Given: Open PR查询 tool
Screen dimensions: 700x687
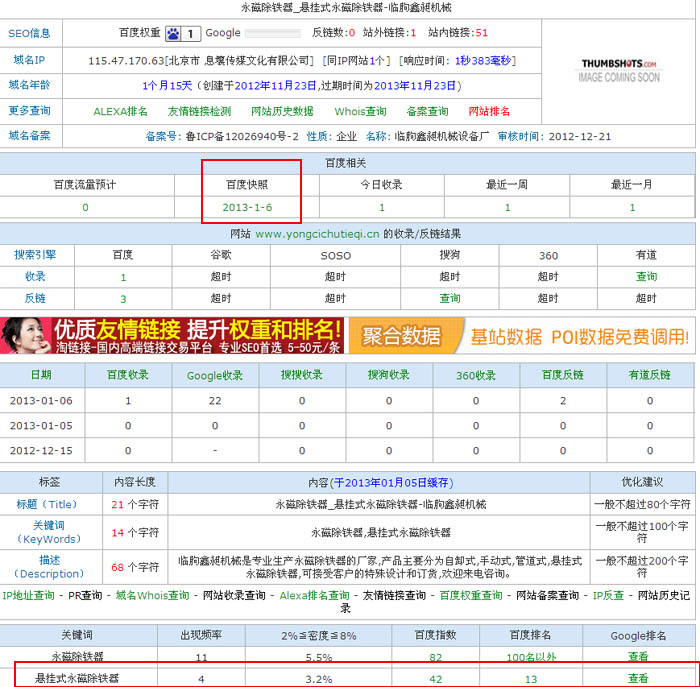Looking at the screenshot, I should [x=85, y=595].
